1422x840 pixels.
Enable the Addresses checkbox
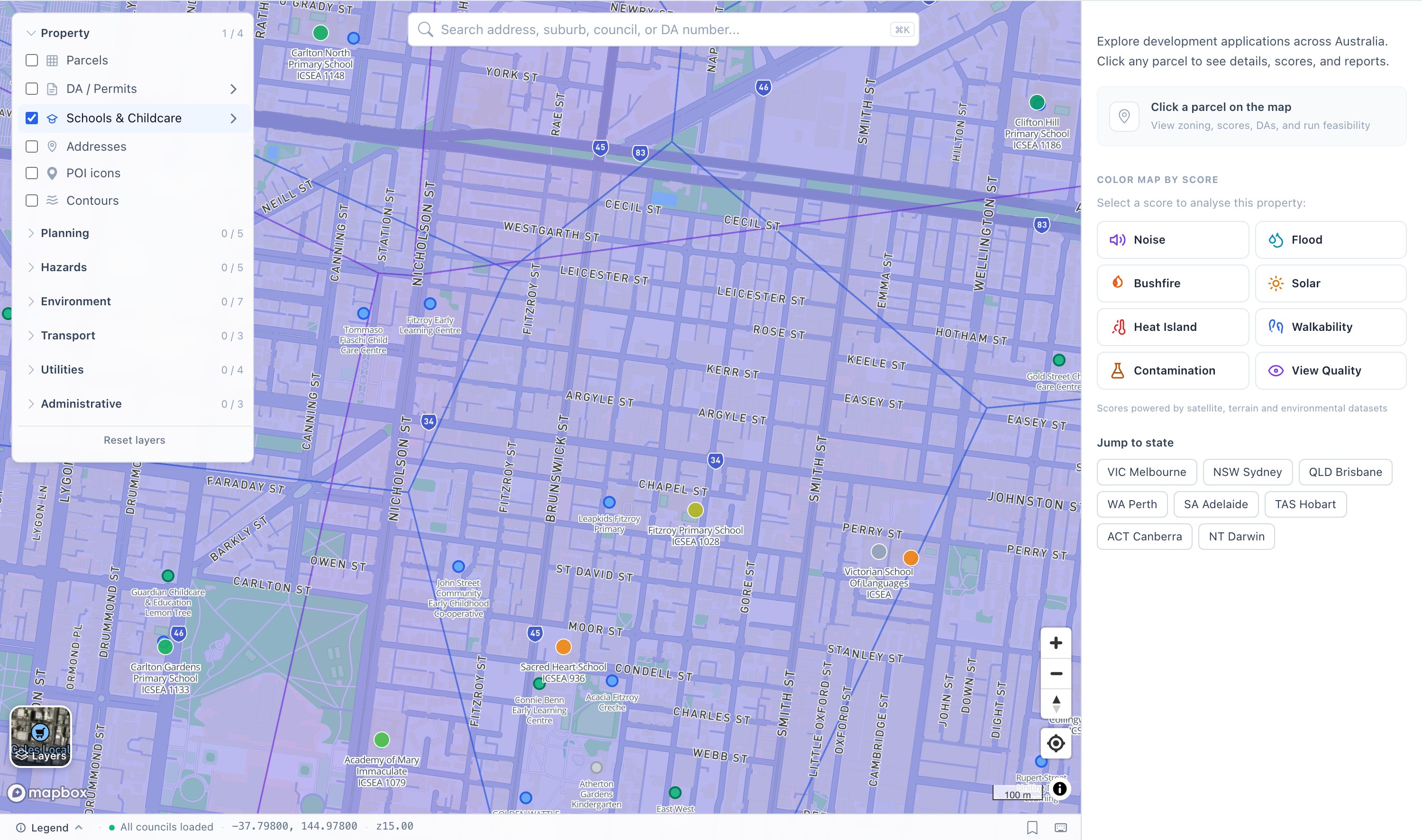tap(32, 146)
